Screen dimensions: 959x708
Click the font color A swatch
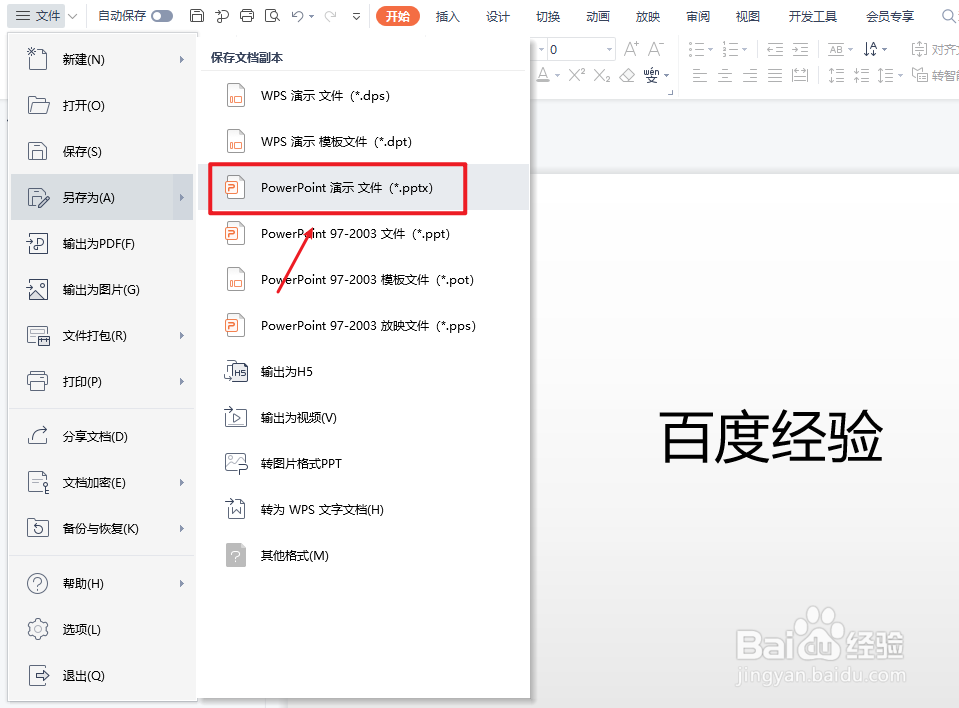542,75
